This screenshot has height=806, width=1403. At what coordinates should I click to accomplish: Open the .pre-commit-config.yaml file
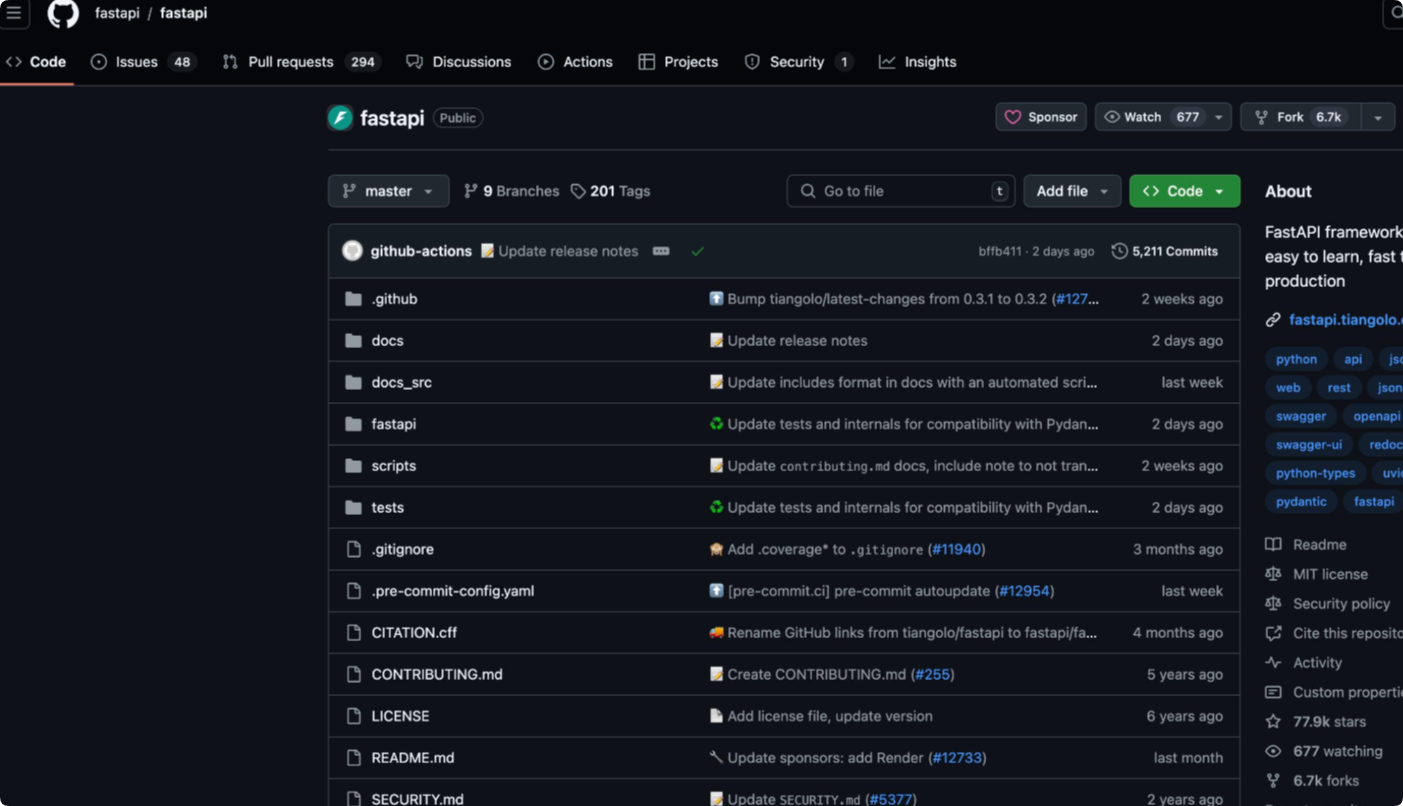(x=453, y=591)
